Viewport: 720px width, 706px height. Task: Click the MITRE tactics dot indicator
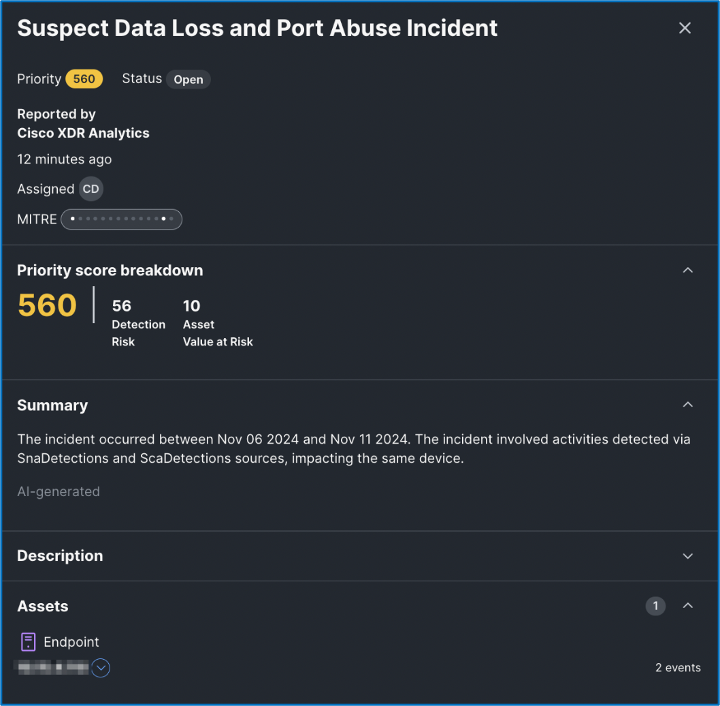(121, 219)
